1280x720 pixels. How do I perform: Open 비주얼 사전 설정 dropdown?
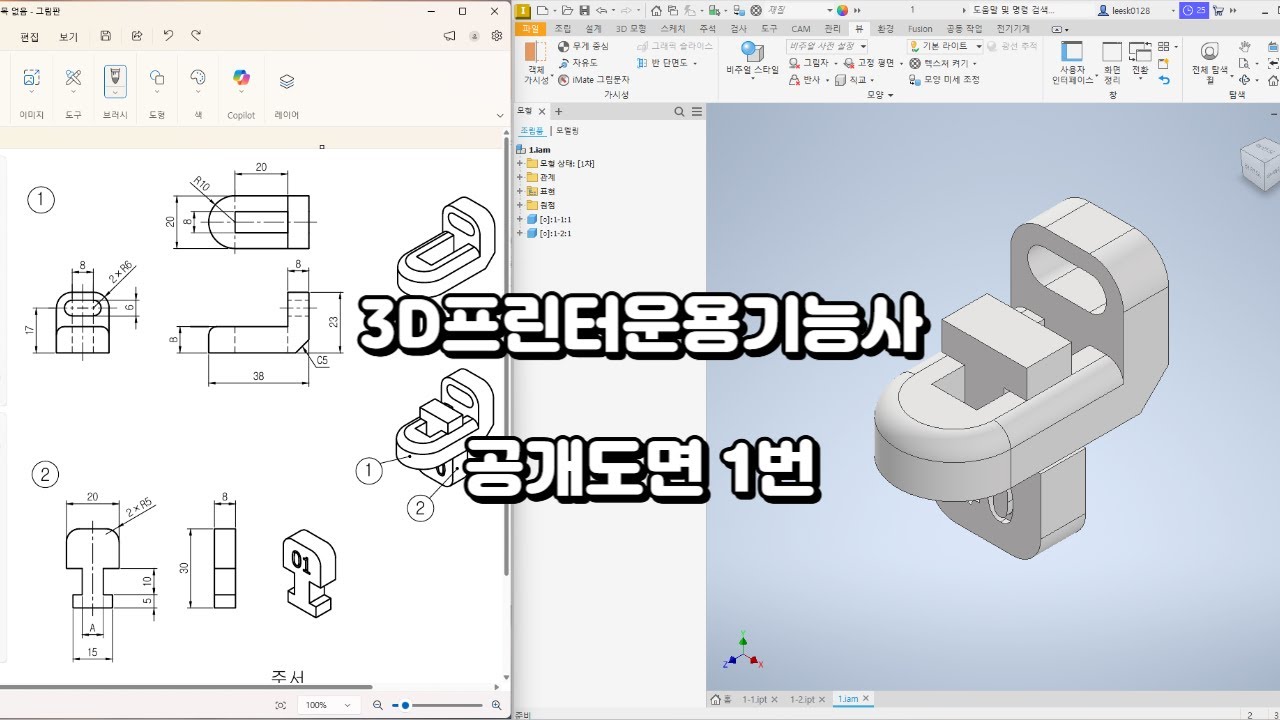(x=827, y=46)
